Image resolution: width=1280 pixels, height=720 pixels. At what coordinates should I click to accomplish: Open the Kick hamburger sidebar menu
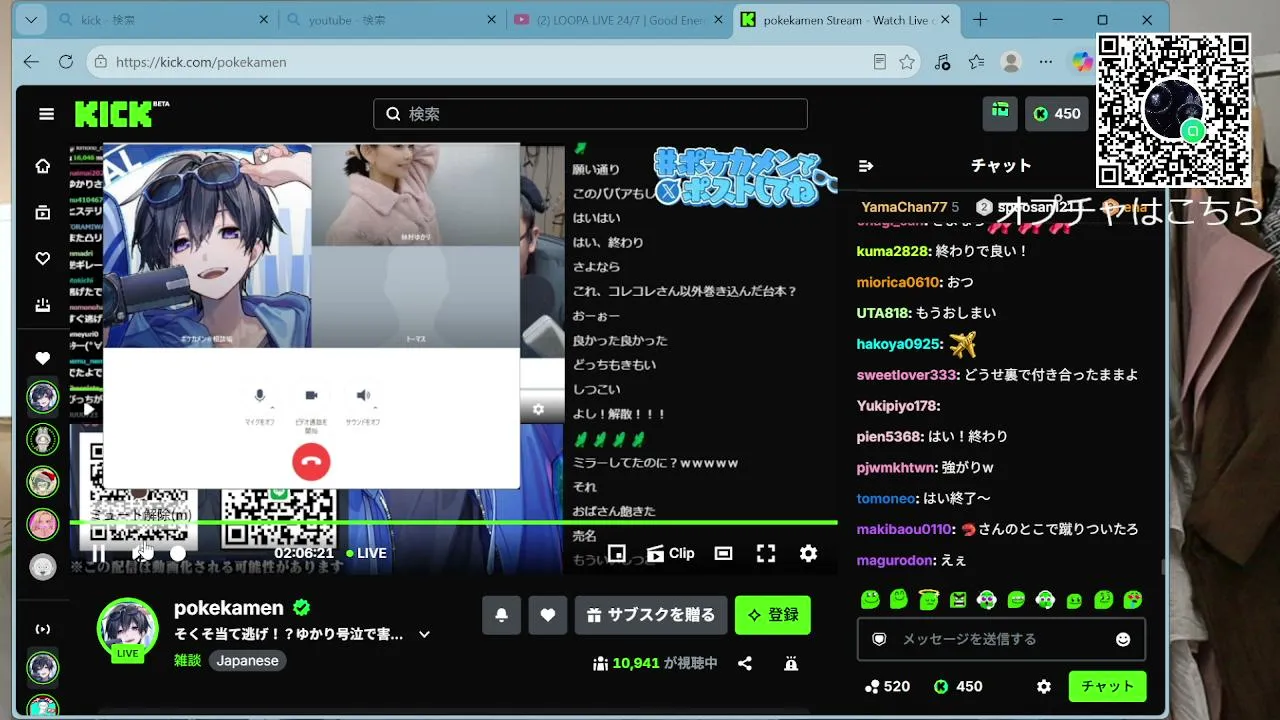click(x=46, y=114)
